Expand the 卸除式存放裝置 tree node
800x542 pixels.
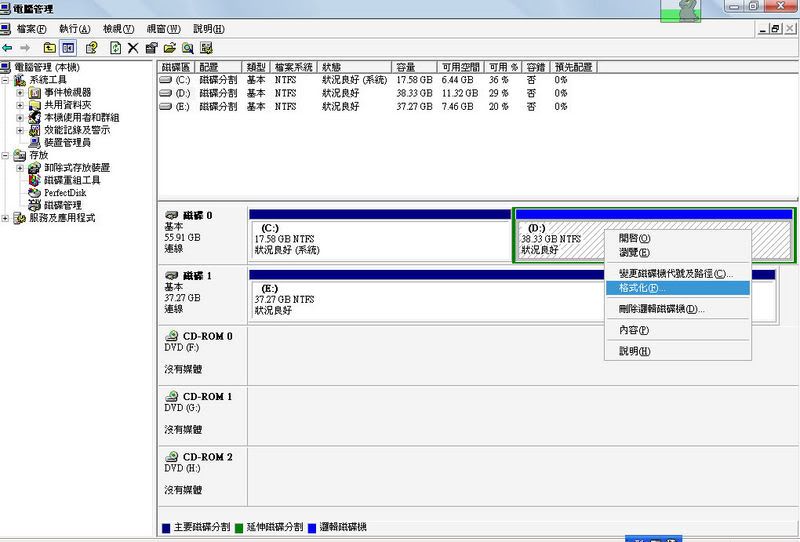pos(20,168)
